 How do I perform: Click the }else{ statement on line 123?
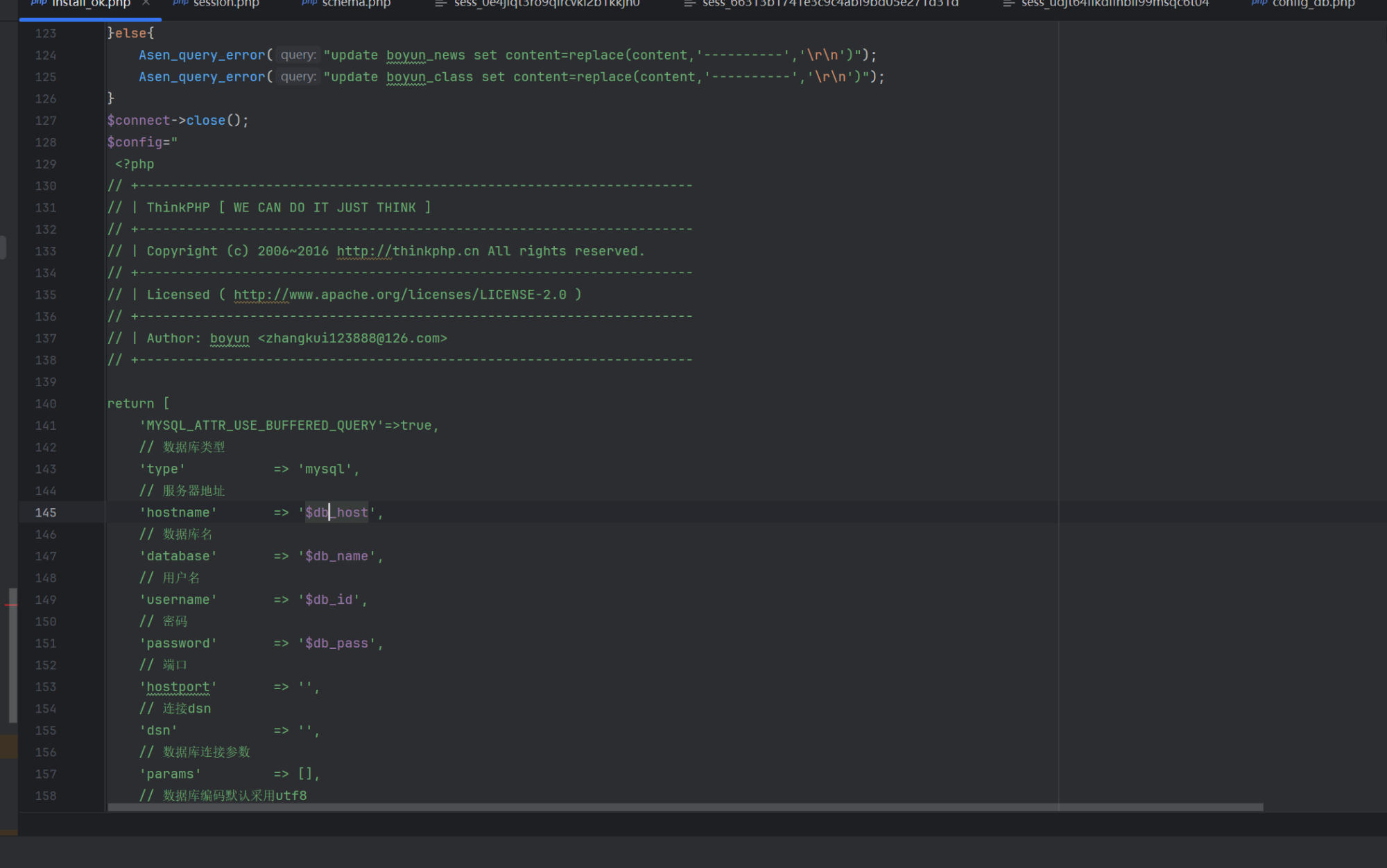(x=131, y=33)
